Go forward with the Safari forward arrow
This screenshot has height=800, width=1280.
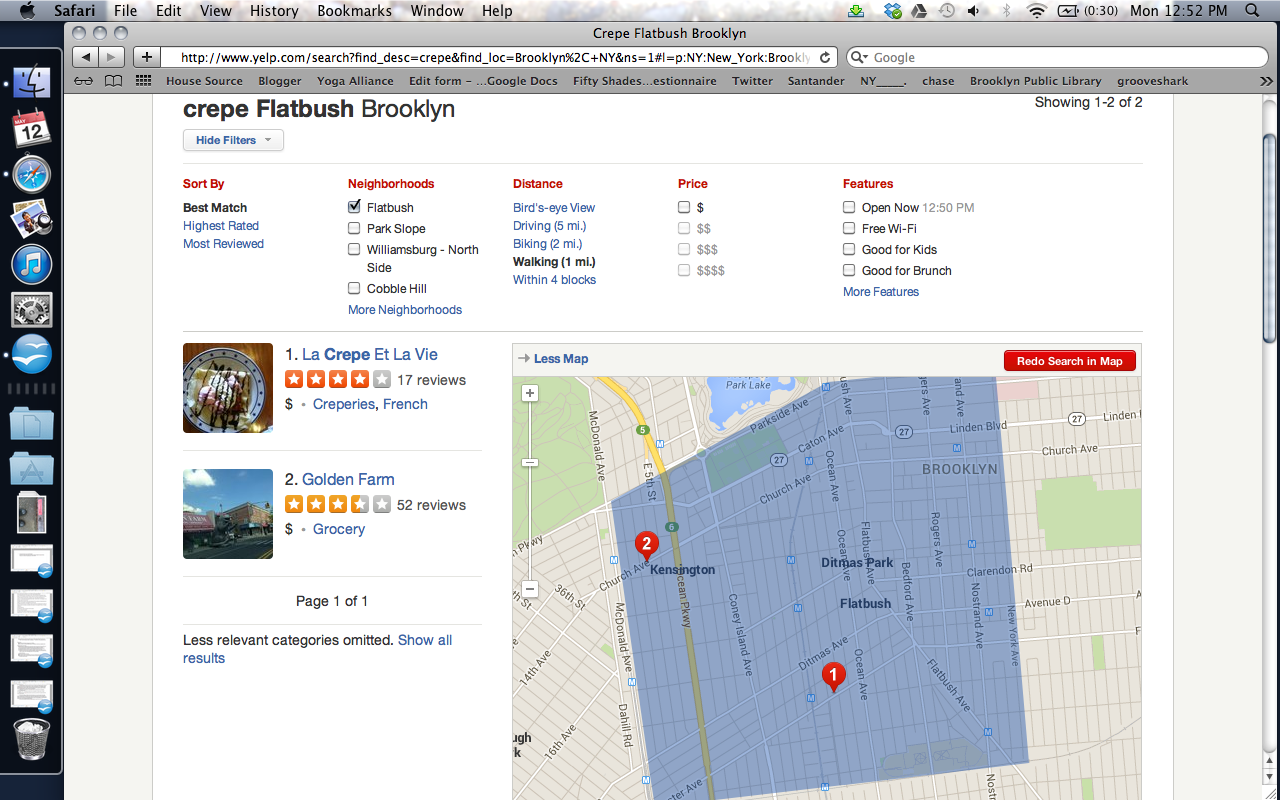click(x=112, y=57)
